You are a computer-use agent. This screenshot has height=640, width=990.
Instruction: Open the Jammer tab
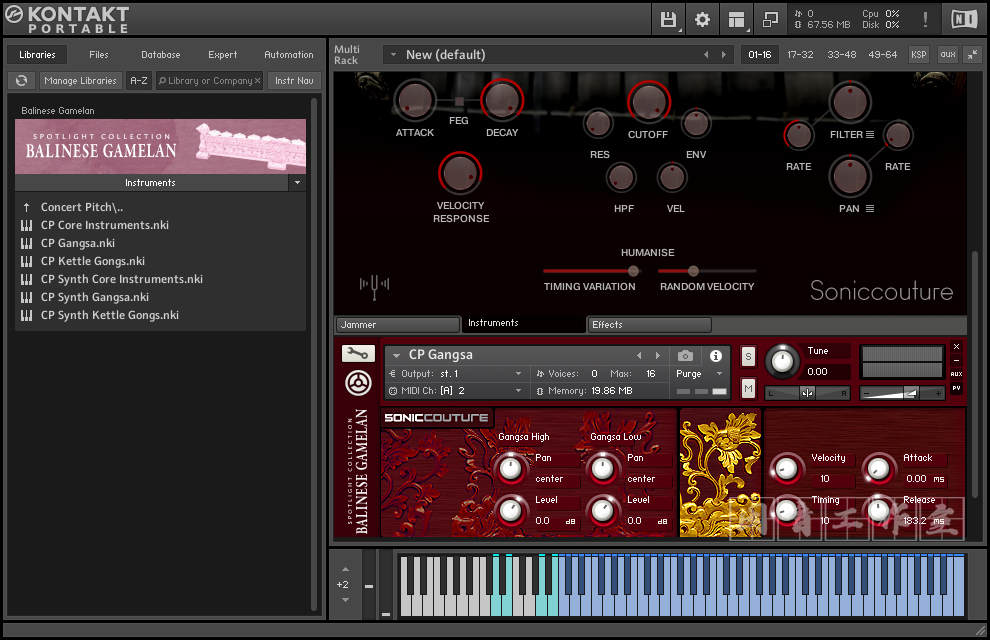397,324
